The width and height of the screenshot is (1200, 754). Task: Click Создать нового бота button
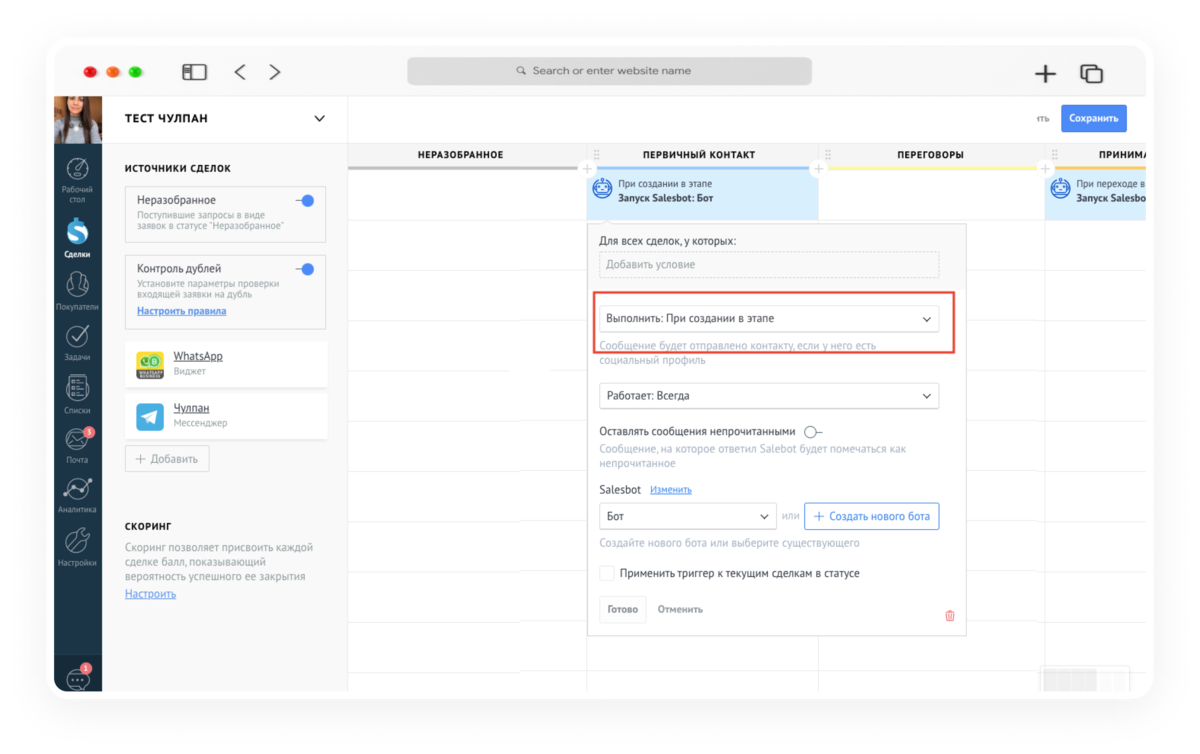(871, 517)
